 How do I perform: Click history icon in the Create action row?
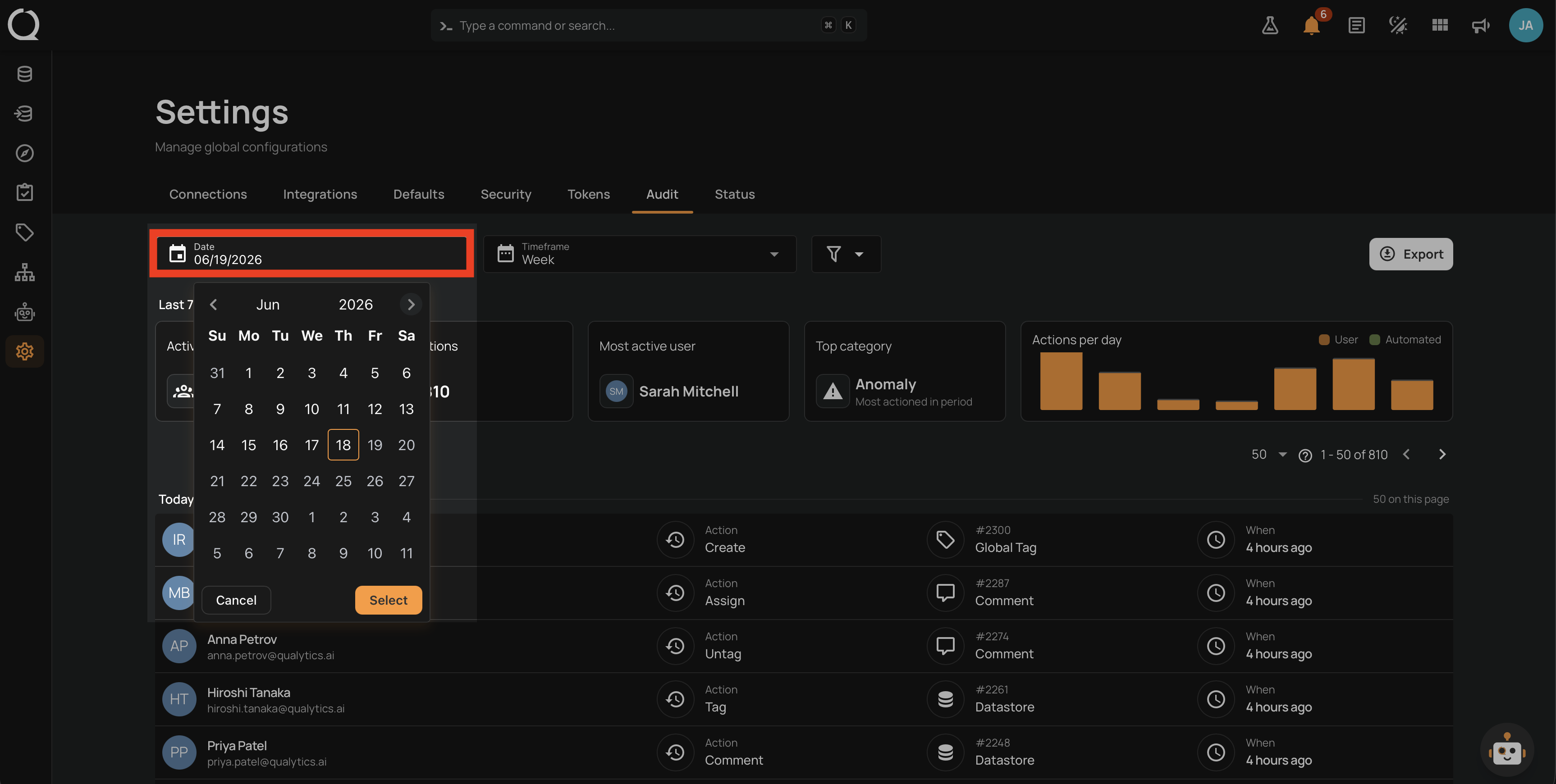[x=675, y=539]
